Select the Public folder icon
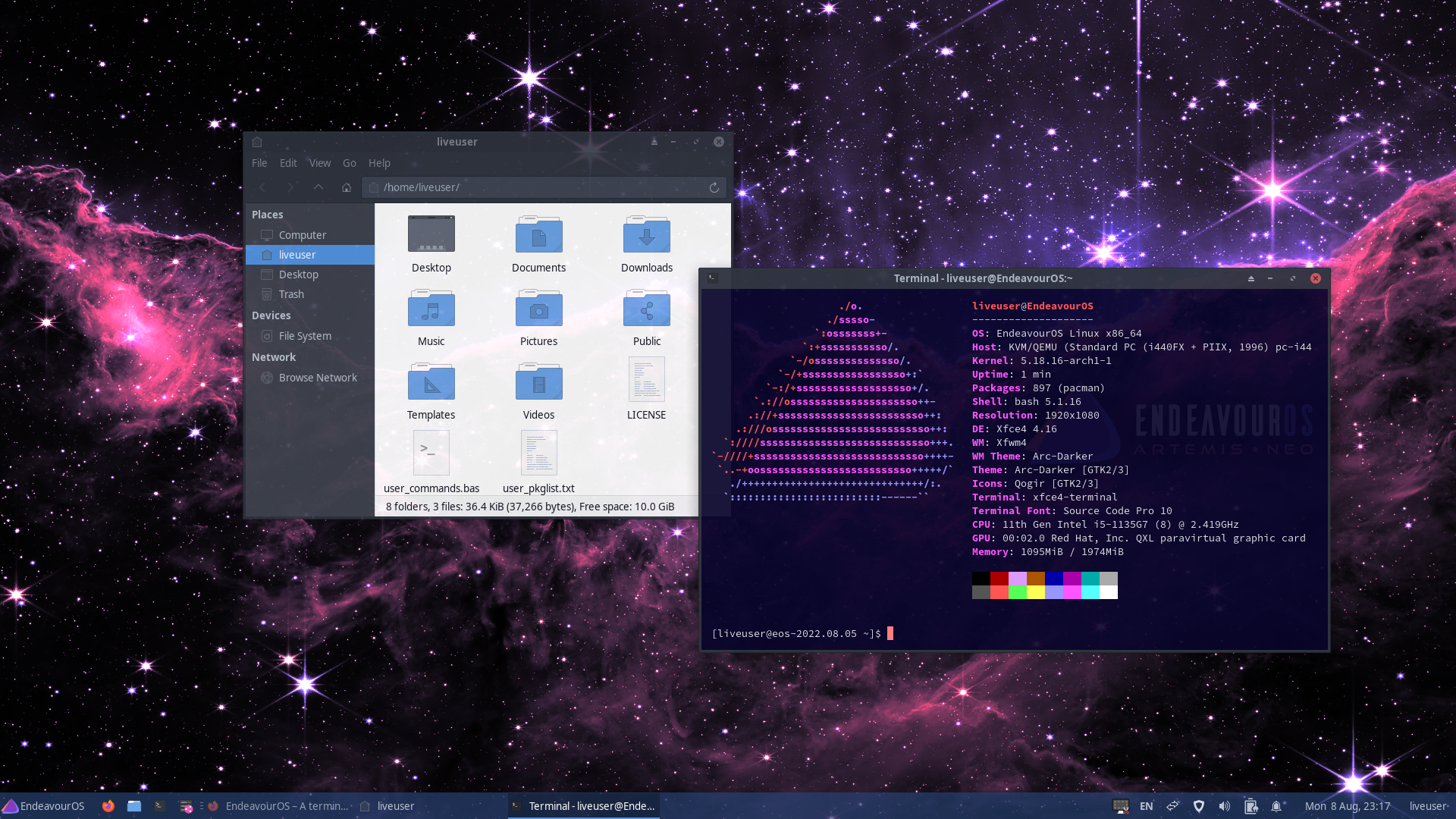The height and width of the screenshot is (819, 1456). [647, 308]
